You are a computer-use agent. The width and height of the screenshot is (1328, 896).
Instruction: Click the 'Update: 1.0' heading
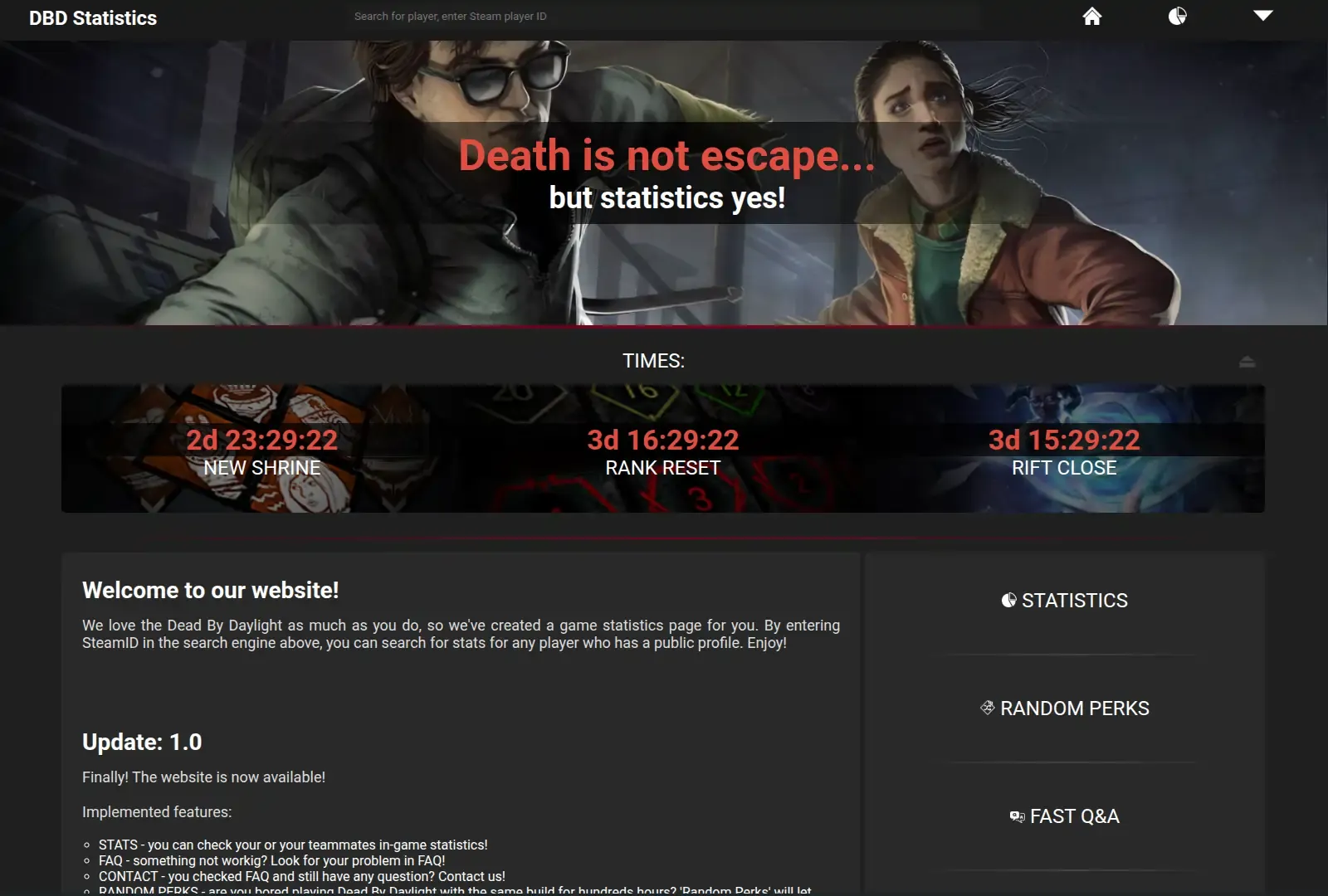[x=142, y=743]
